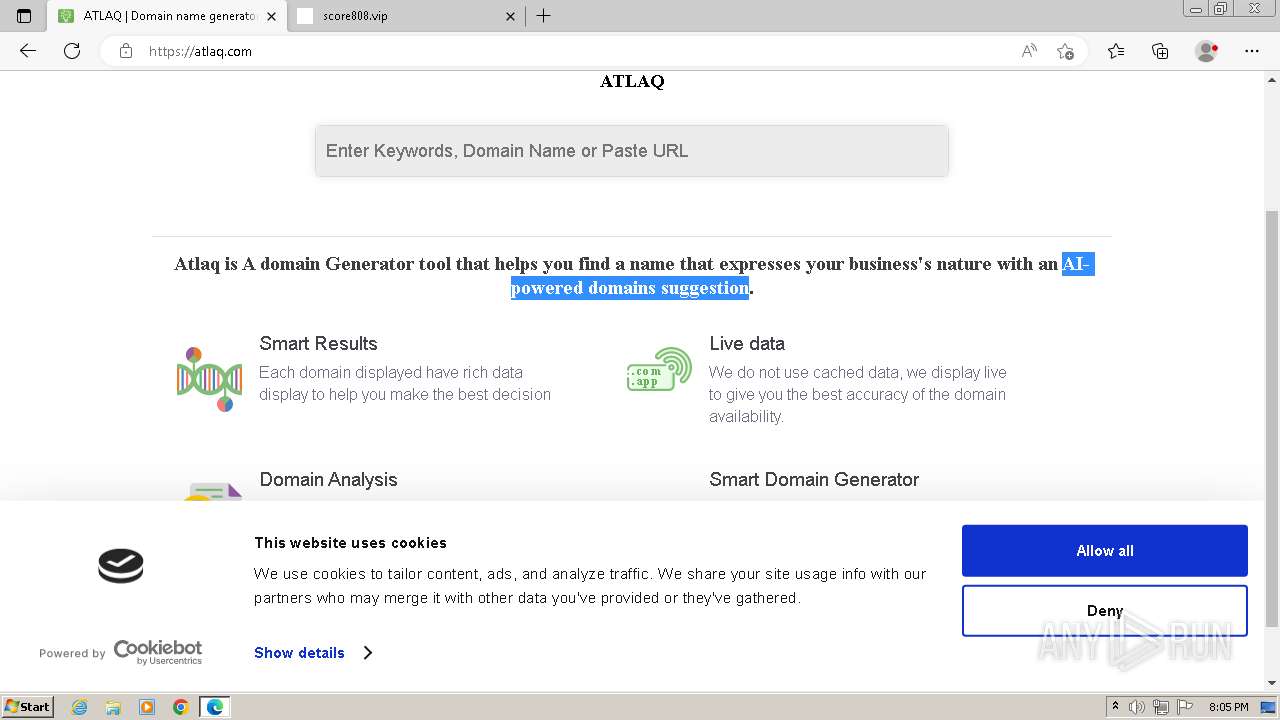Close the ATLAQ tab
Screen dimensions: 1280x720
[x=271, y=16]
